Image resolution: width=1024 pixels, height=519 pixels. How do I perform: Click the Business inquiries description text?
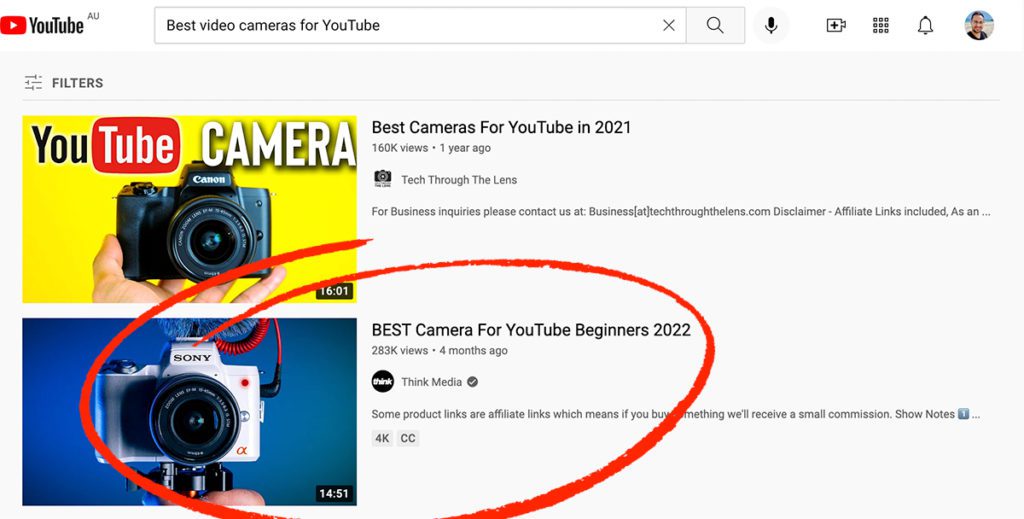pos(681,212)
